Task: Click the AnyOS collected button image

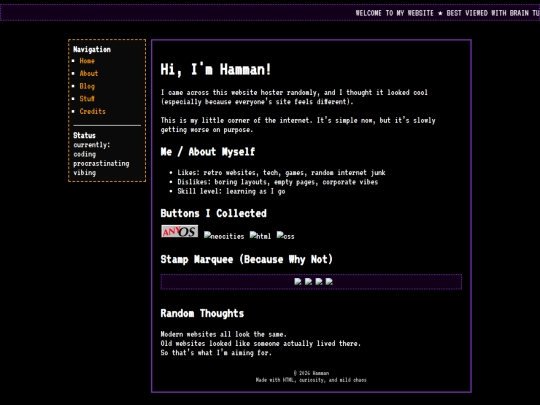Action: tap(179, 231)
